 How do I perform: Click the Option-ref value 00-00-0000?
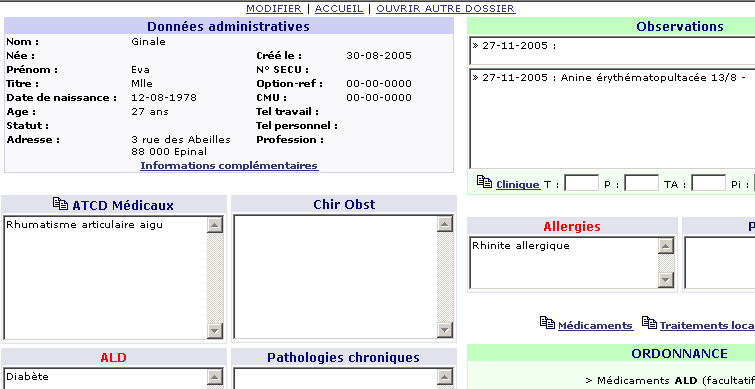[x=379, y=84]
